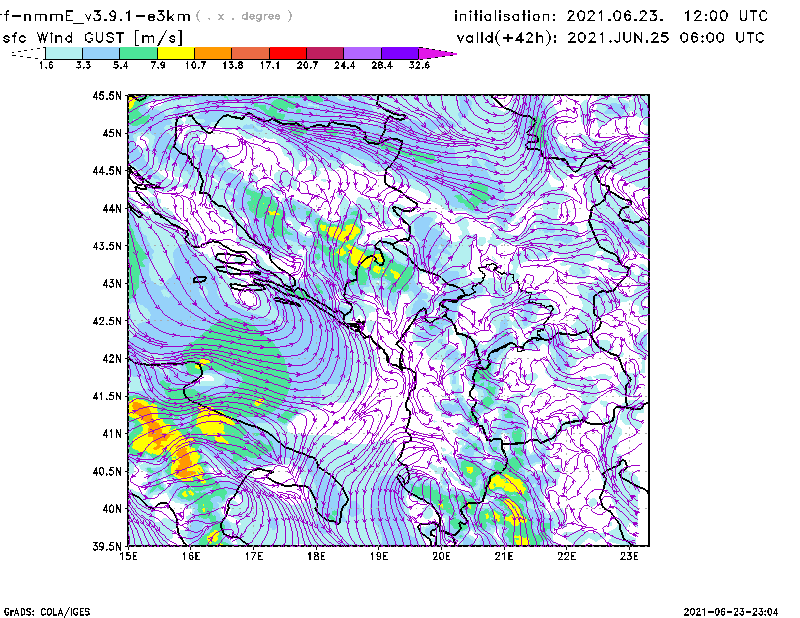Screen dimensions: 800x618
Task: Click the 21E longitude label
Action: [504, 556]
